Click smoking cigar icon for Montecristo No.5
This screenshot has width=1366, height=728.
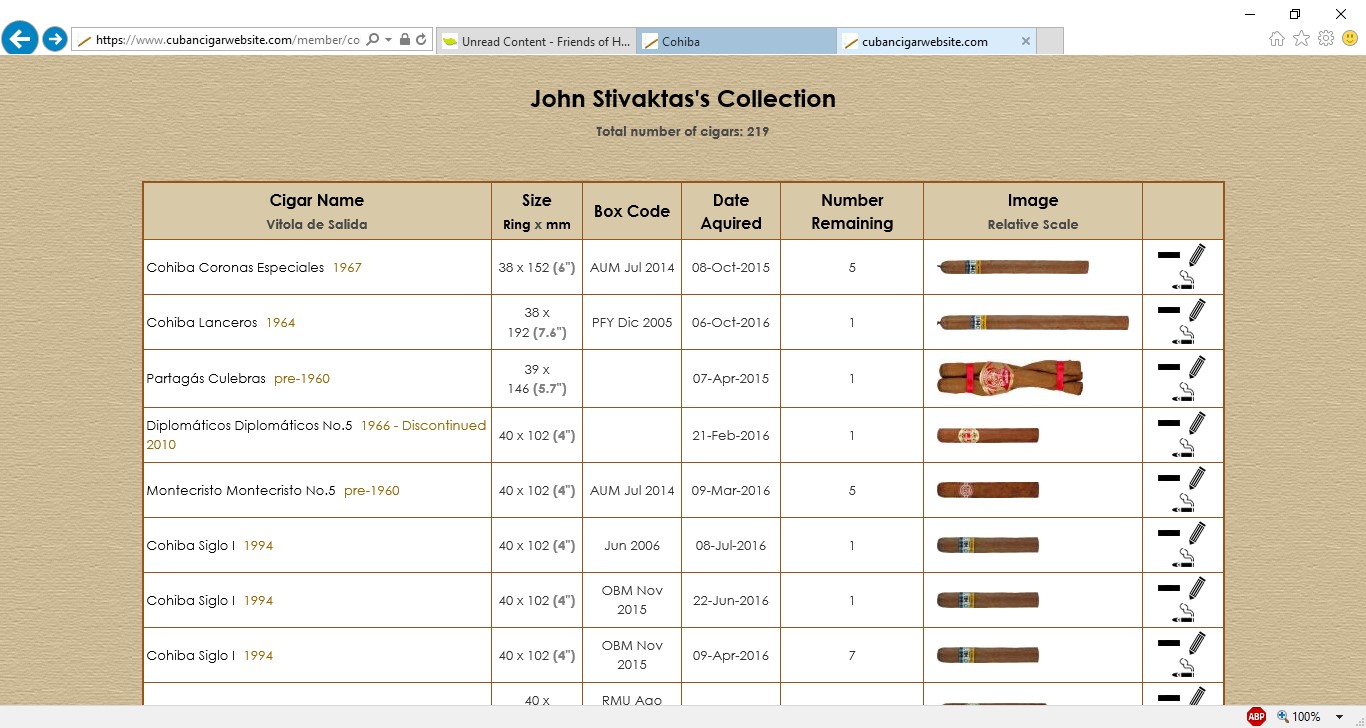coord(1184,503)
